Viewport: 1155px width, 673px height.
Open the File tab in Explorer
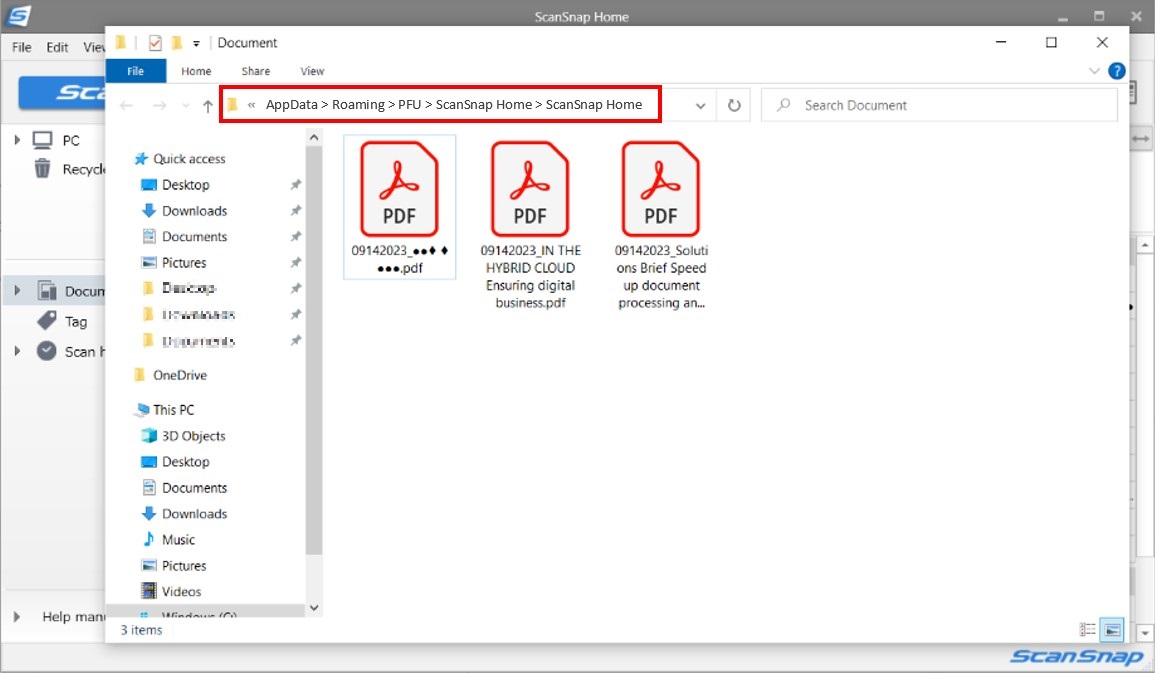(136, 71)
